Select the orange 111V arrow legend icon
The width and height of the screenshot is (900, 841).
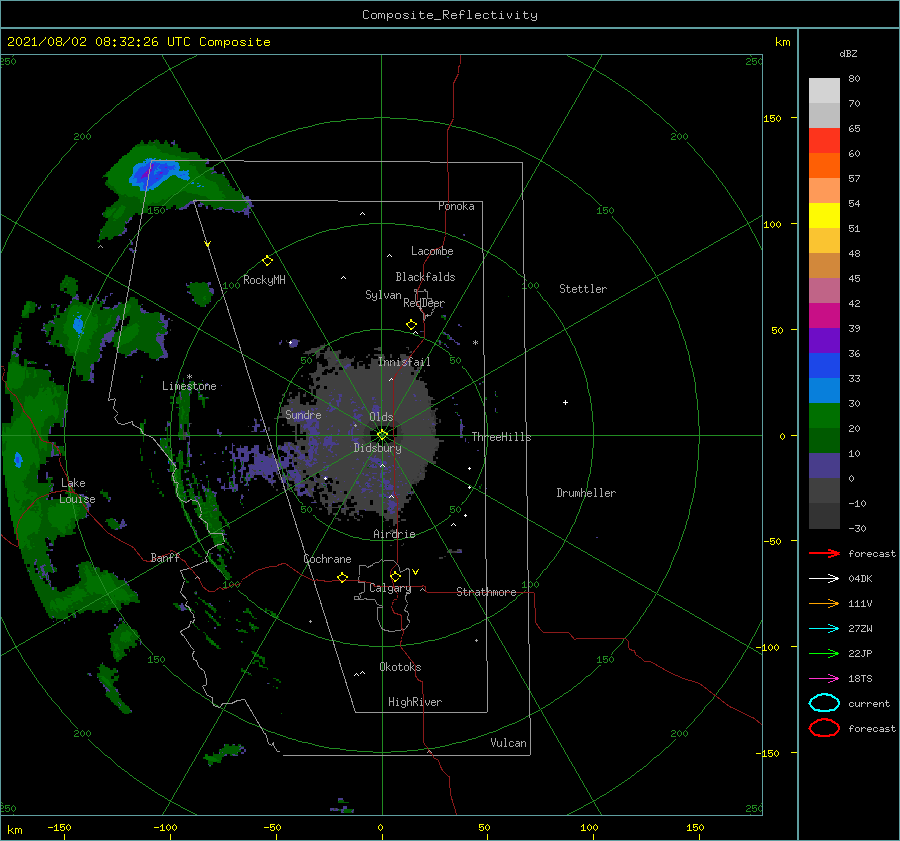(824, 603)
